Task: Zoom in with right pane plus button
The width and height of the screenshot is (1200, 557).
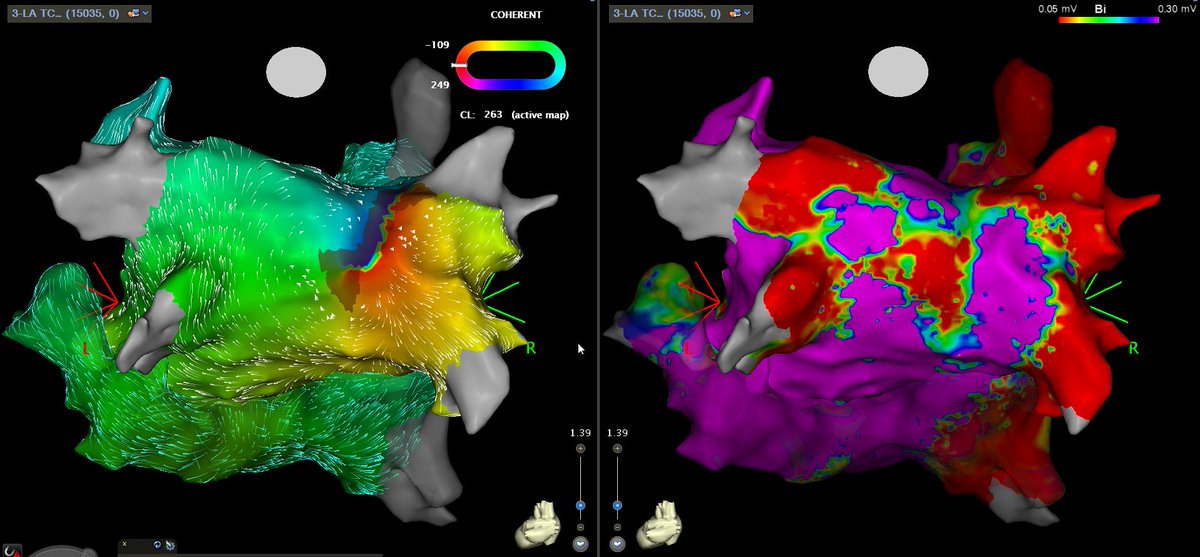Action: pos(617,449)
